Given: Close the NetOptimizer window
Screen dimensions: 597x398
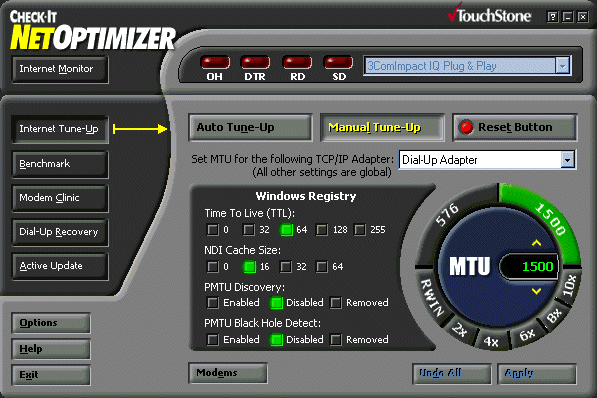Looking at the screenshot, I should click(583, 16).
